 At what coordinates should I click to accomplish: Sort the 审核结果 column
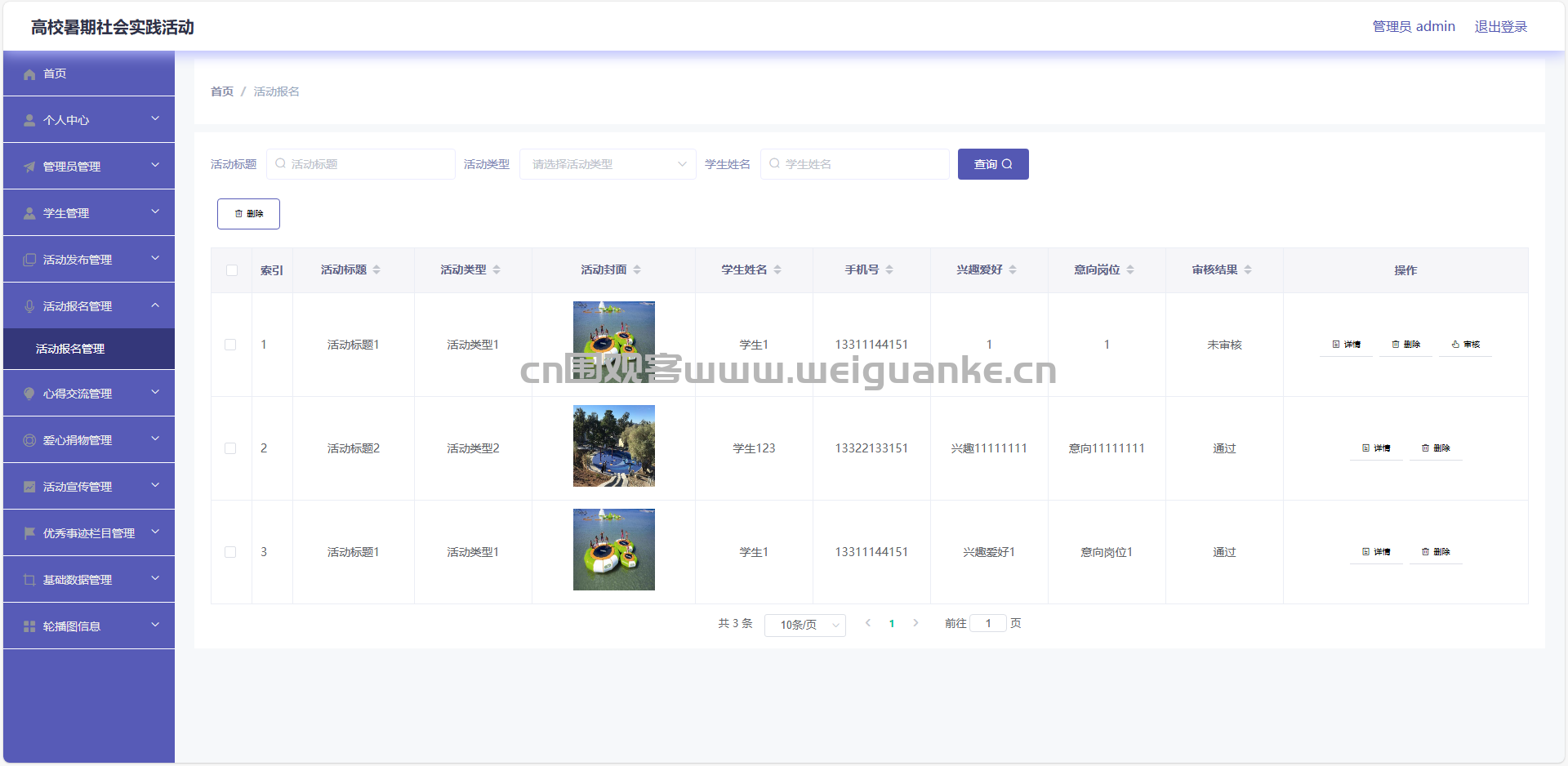[1248, 270]
